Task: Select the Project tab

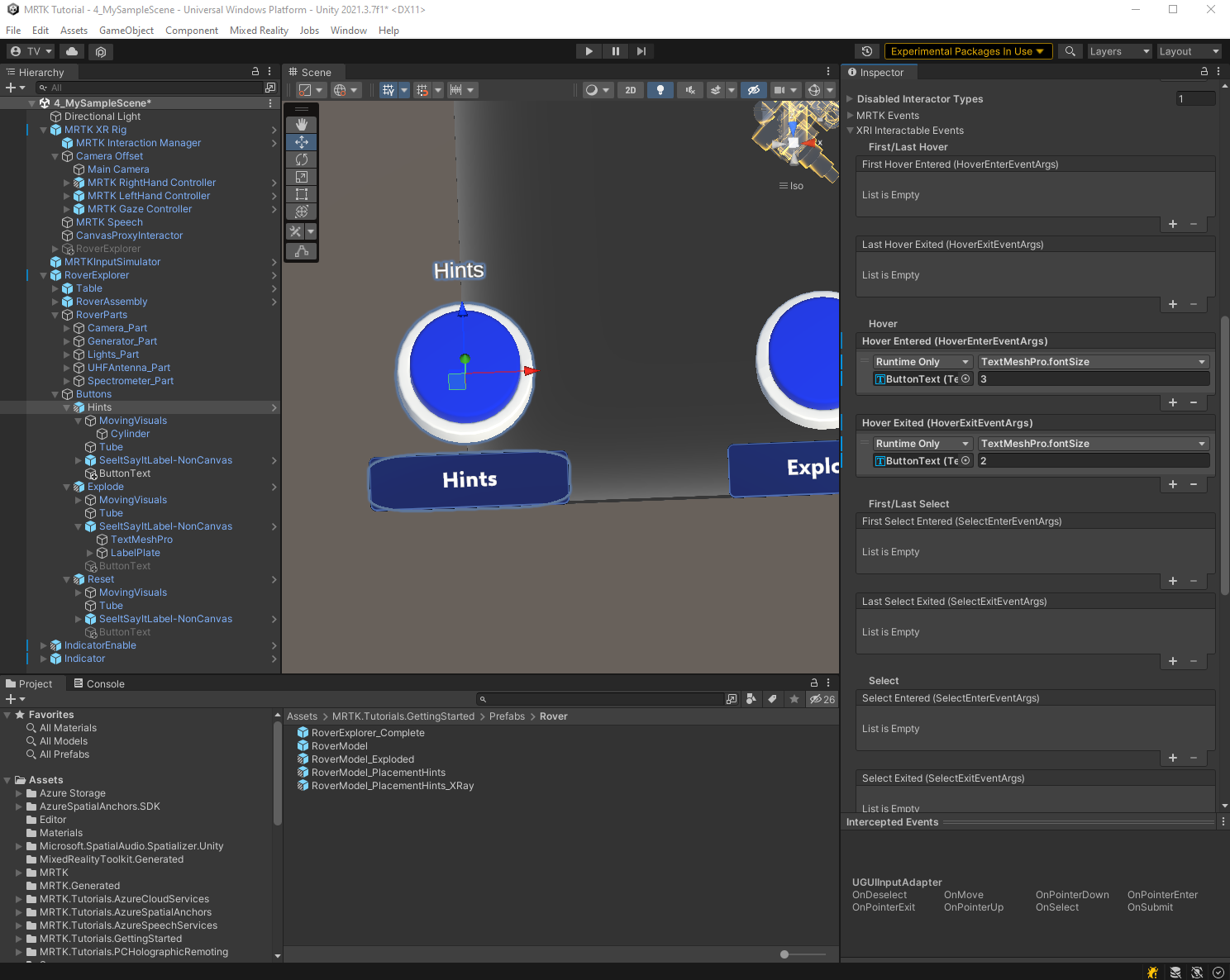Action: (x=30, y=683)
